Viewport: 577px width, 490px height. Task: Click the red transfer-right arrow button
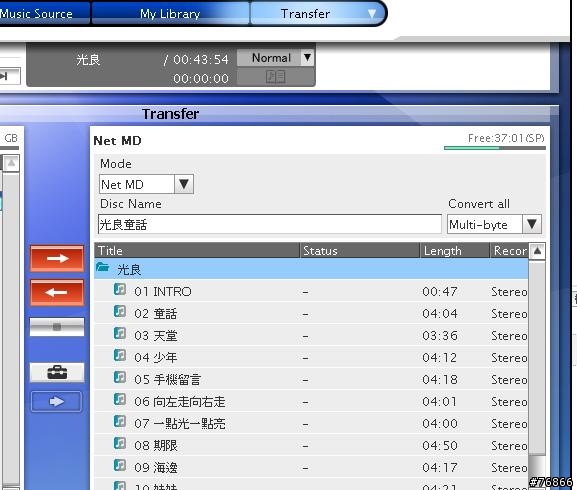tap(57, 259)
